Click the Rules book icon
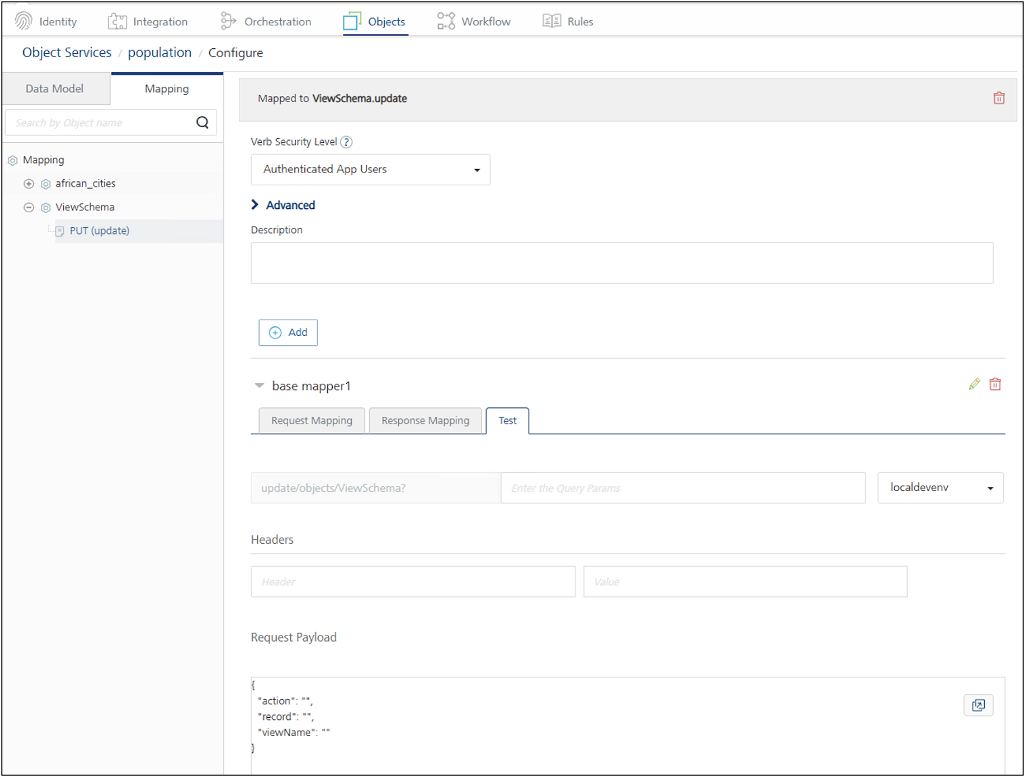The width and height of the screenshot is (1024, 776). click(x=552, y=21)
